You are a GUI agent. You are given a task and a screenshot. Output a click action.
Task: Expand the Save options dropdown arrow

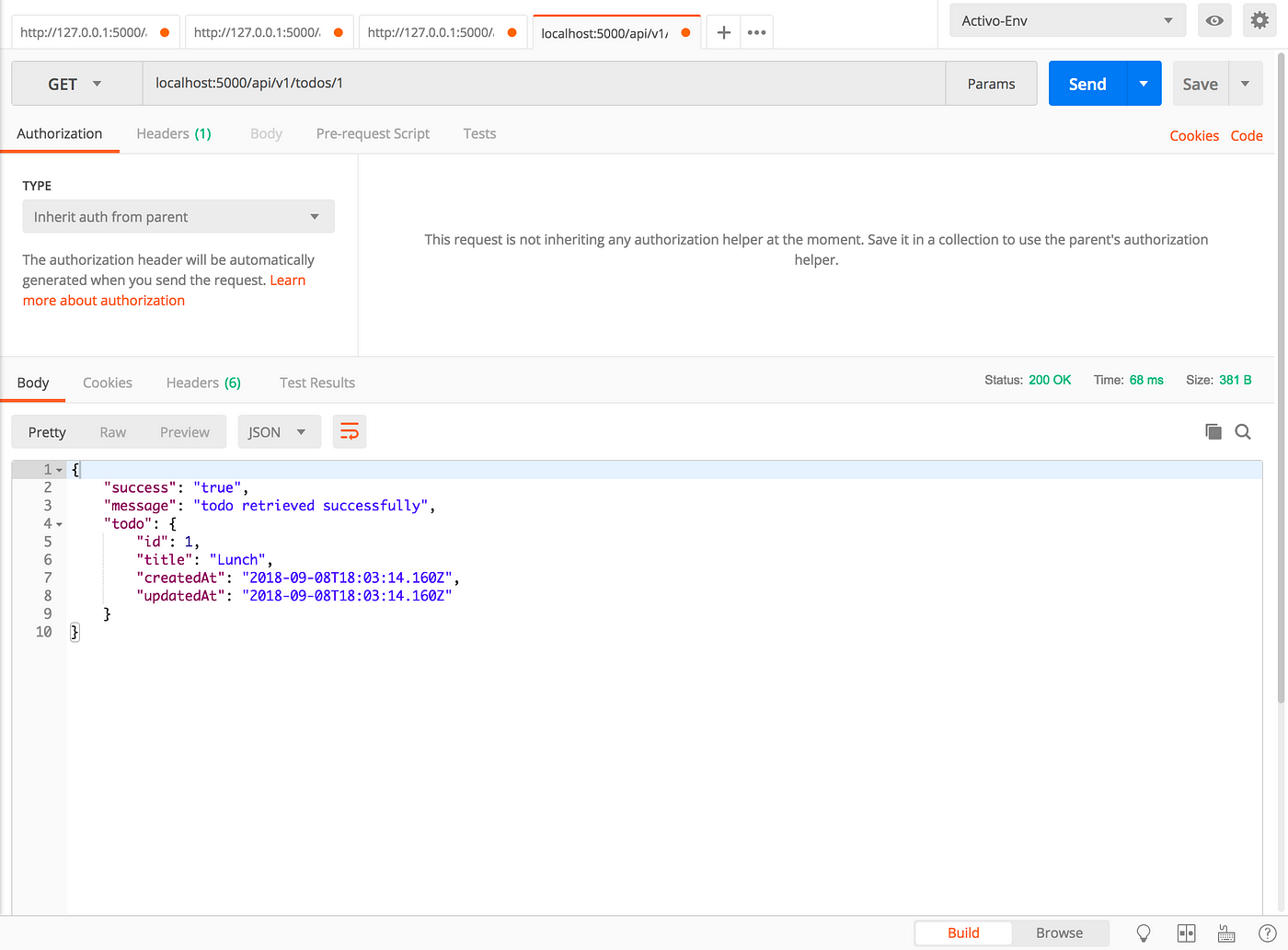[1245, 84]
